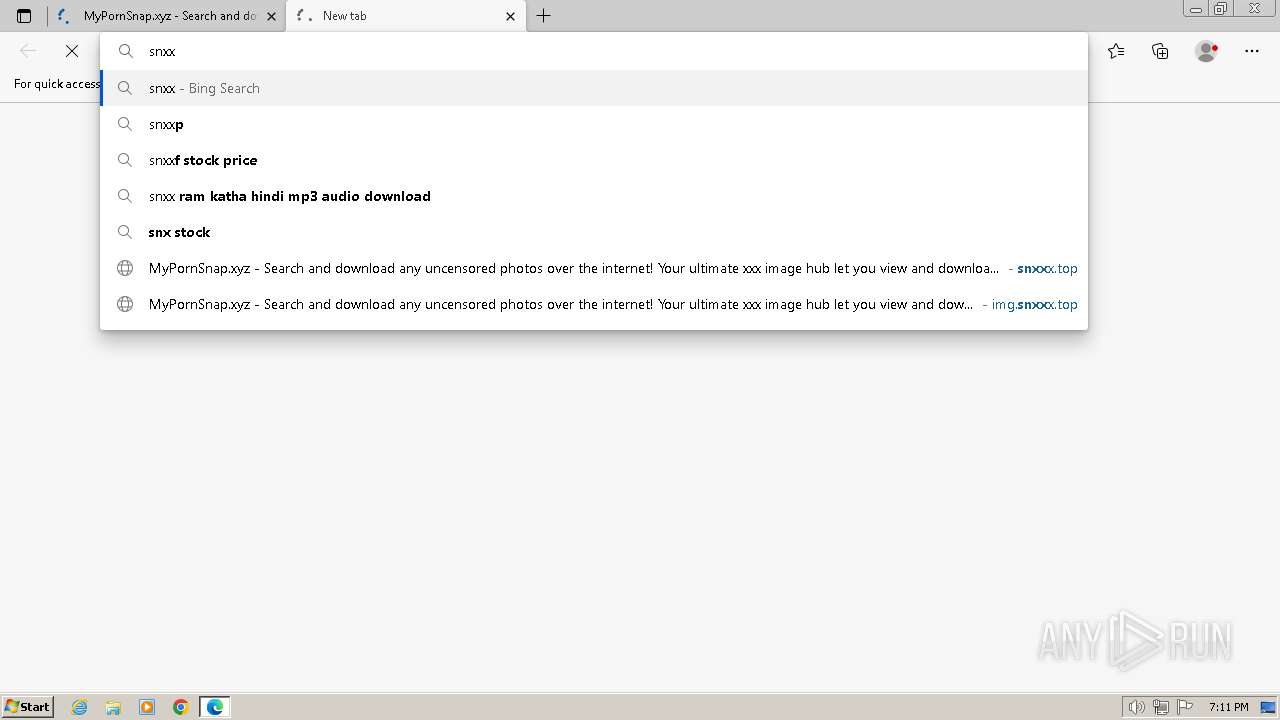
Task: Close the MyPornSnap.xyz tab
Action: [x=271, y=16]
